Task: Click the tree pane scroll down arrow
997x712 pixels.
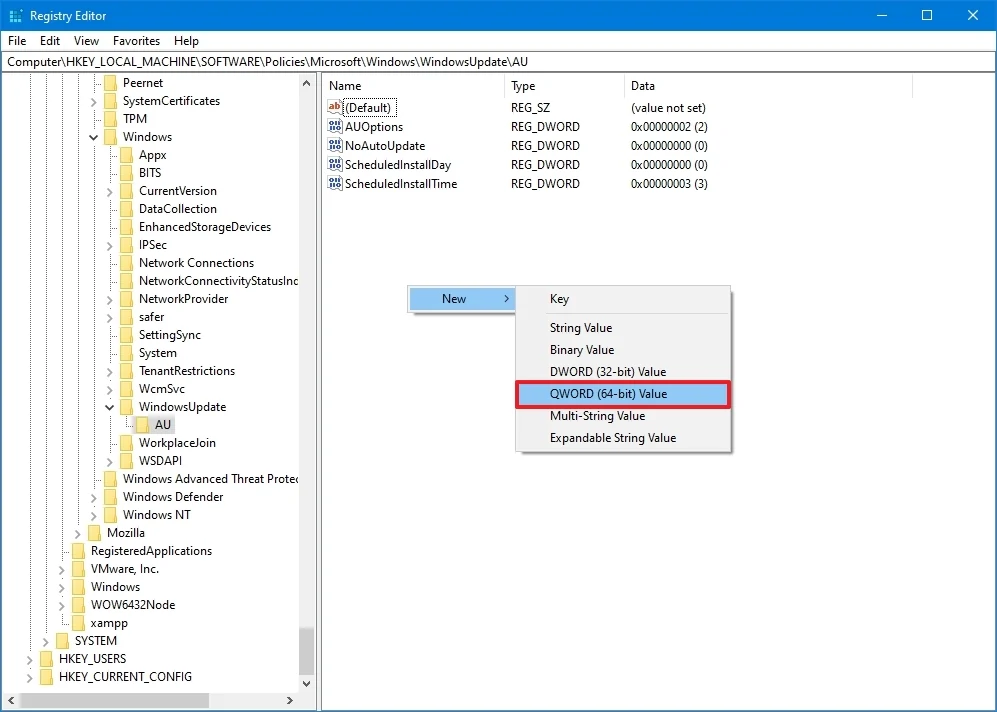Action: click(306, 683)
